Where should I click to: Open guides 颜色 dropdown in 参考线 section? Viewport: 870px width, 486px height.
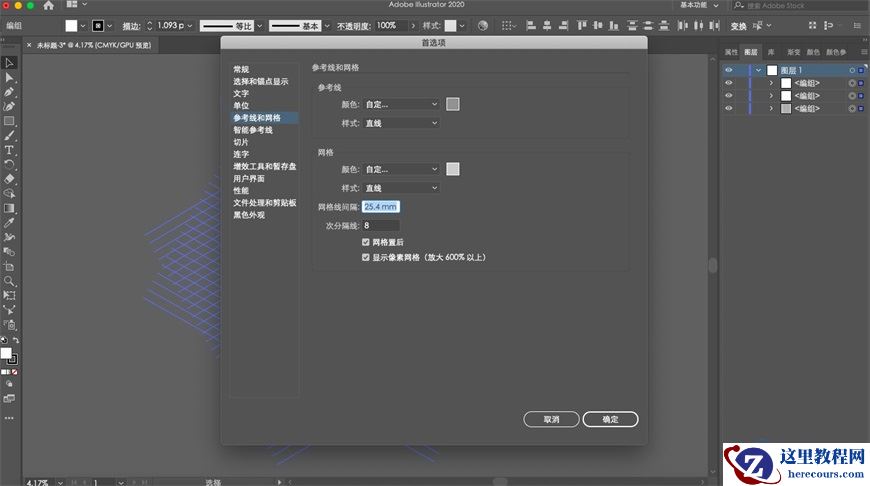pos(401,104)
